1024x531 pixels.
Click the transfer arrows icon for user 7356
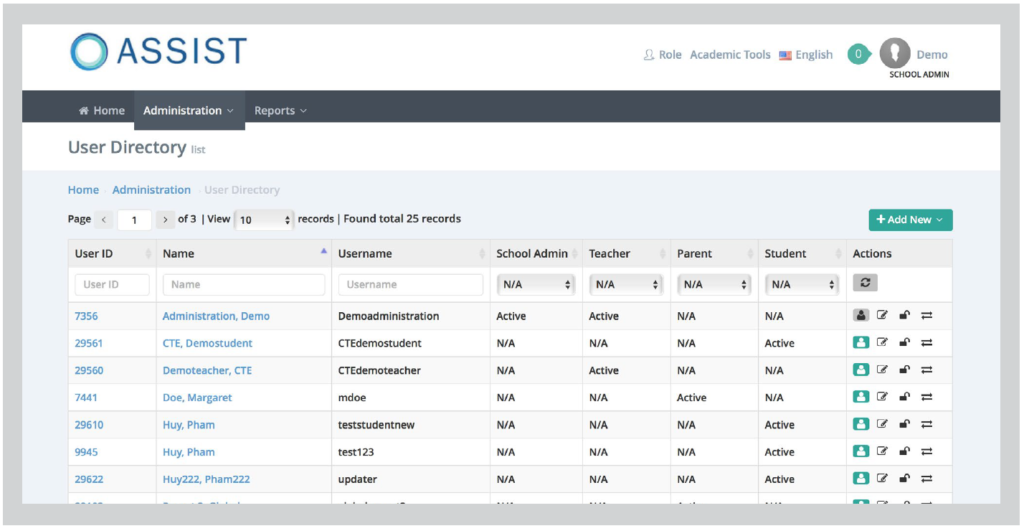coord(927,315)
